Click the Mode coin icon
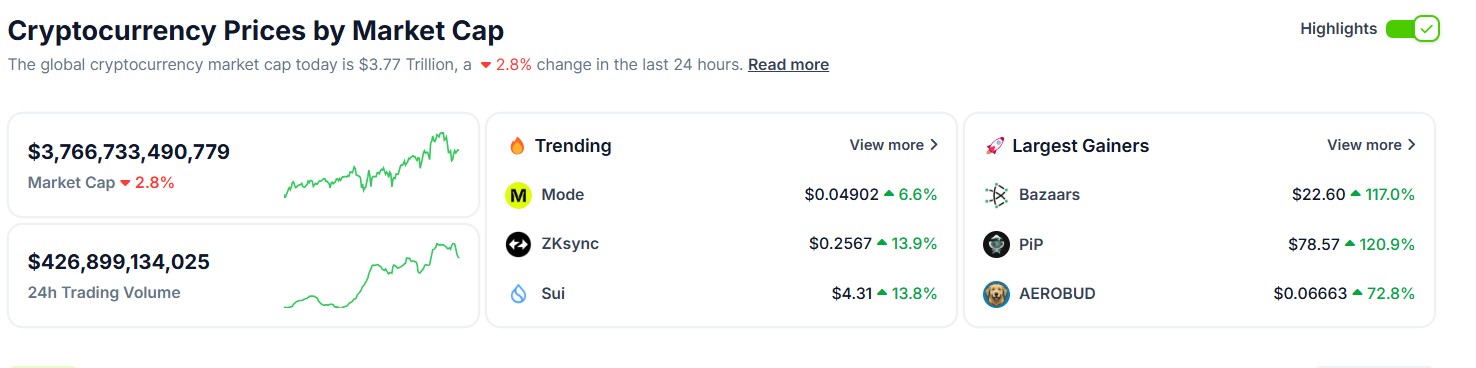1476x368 pixels. tap(518, 195)
